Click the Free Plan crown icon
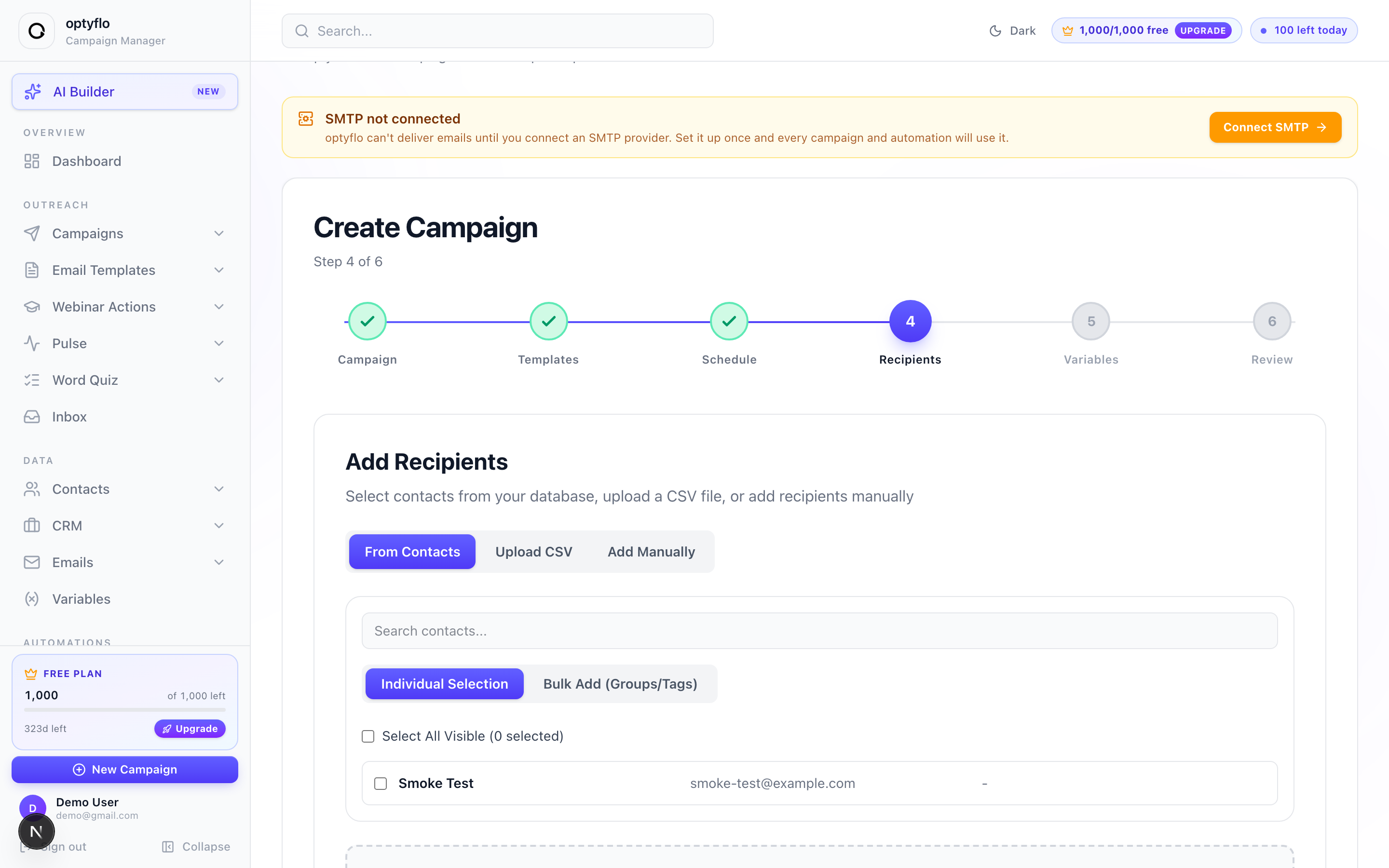Image resolution: width=1389 pixels, height=868 pixels. coord(31,674)
